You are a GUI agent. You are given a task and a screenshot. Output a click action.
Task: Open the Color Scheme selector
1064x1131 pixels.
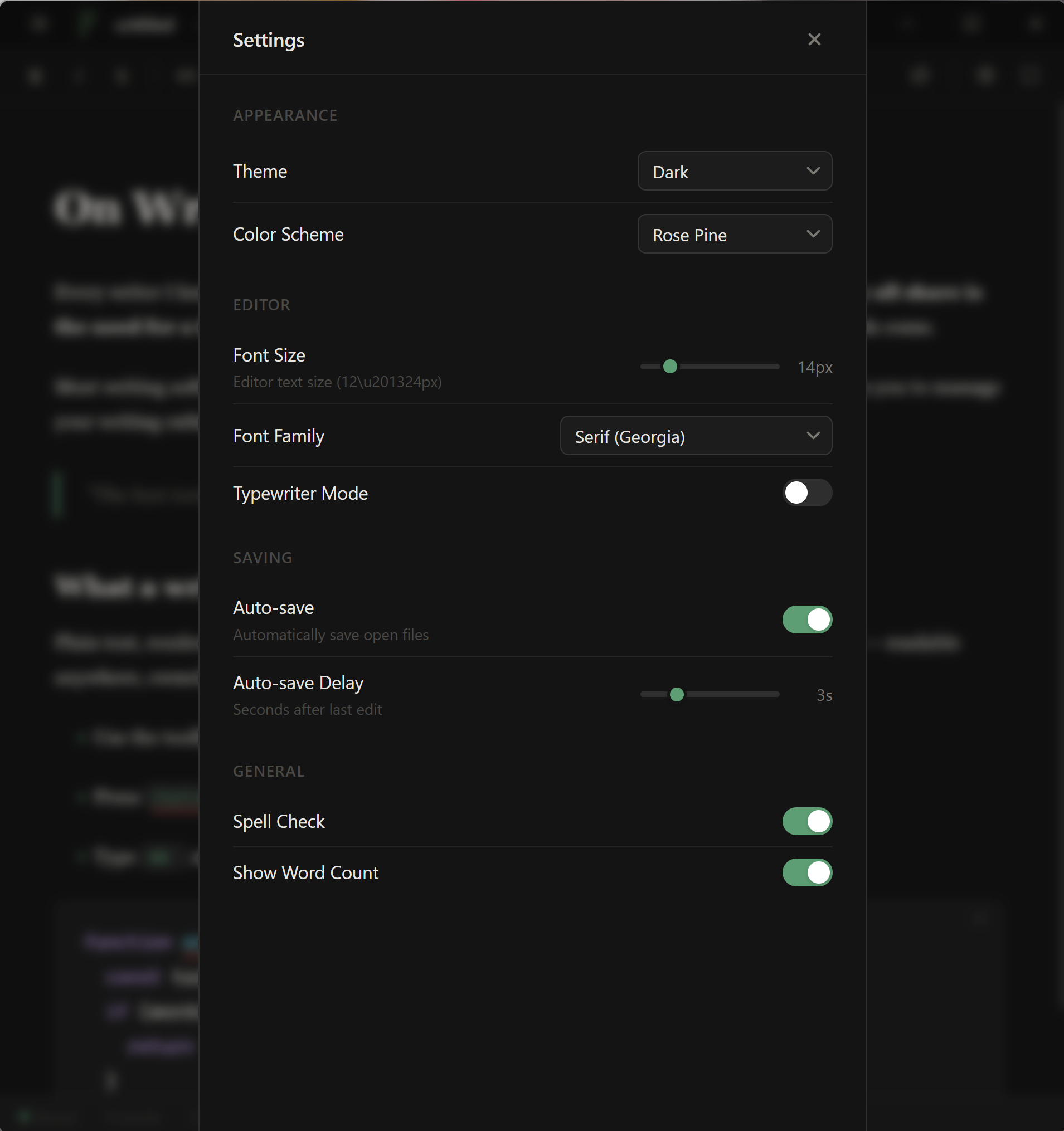(735, 234)
